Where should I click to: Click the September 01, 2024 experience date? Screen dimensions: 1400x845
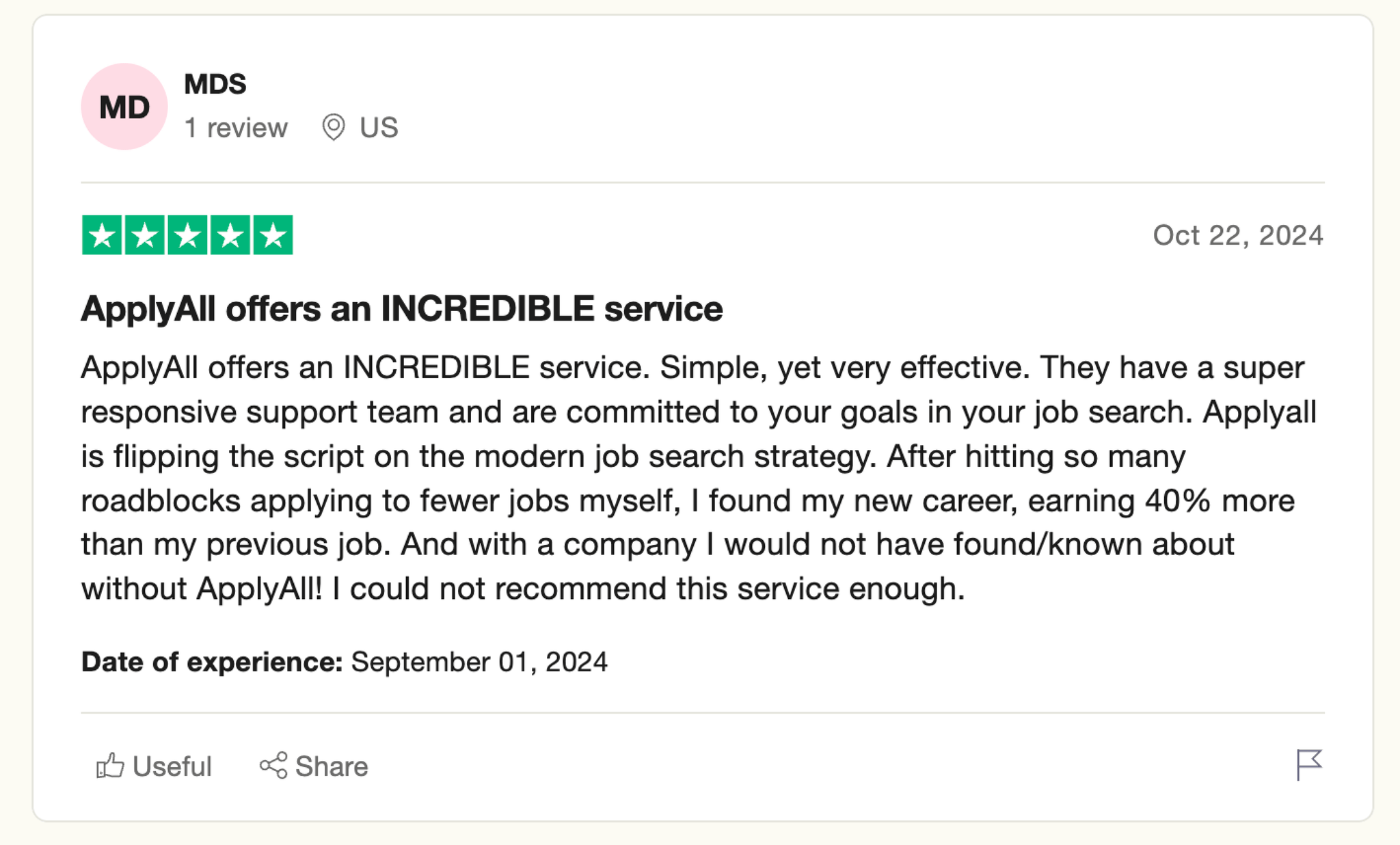pos(479,662)
